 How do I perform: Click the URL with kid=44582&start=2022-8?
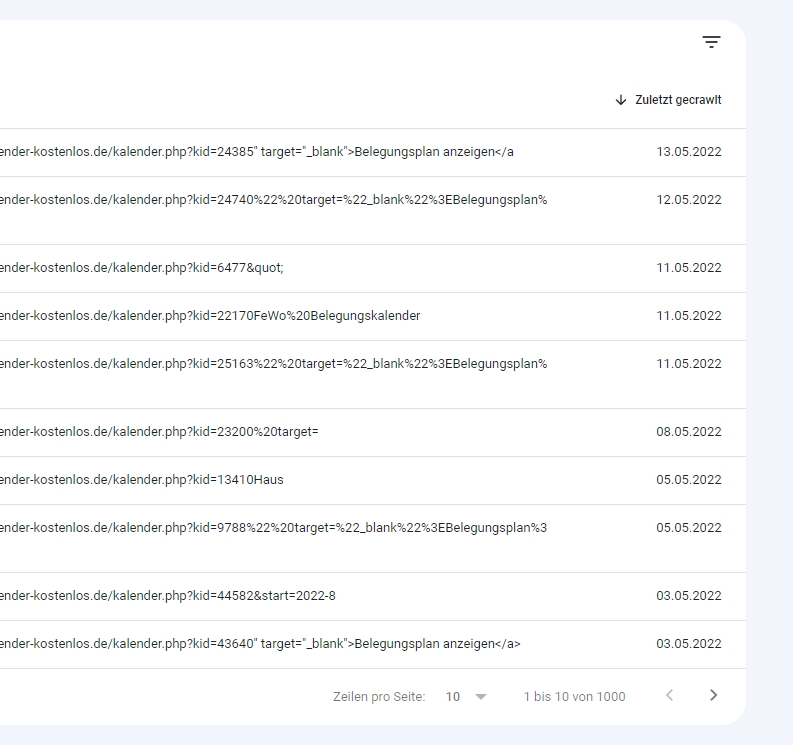point(168,596)
